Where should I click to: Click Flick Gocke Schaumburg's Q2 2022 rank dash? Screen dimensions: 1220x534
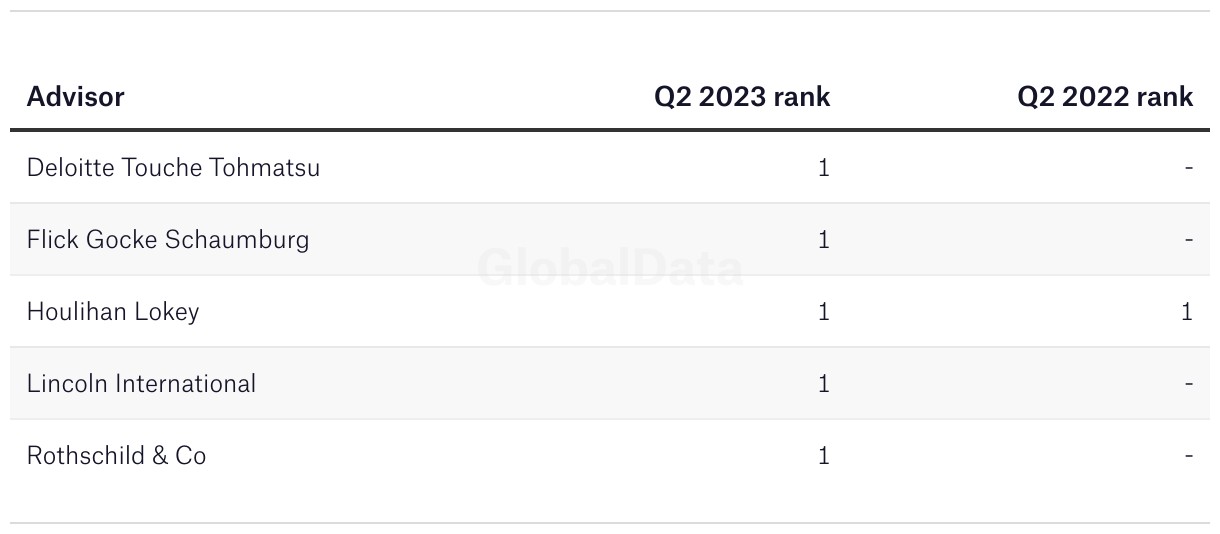[1188, 240]
